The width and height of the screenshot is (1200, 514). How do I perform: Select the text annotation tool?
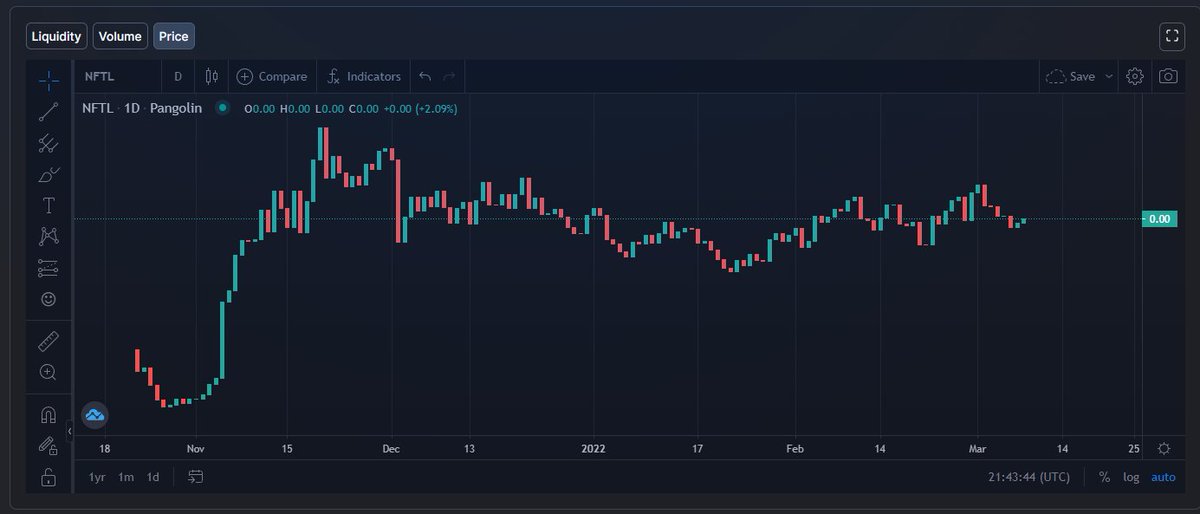48,206
